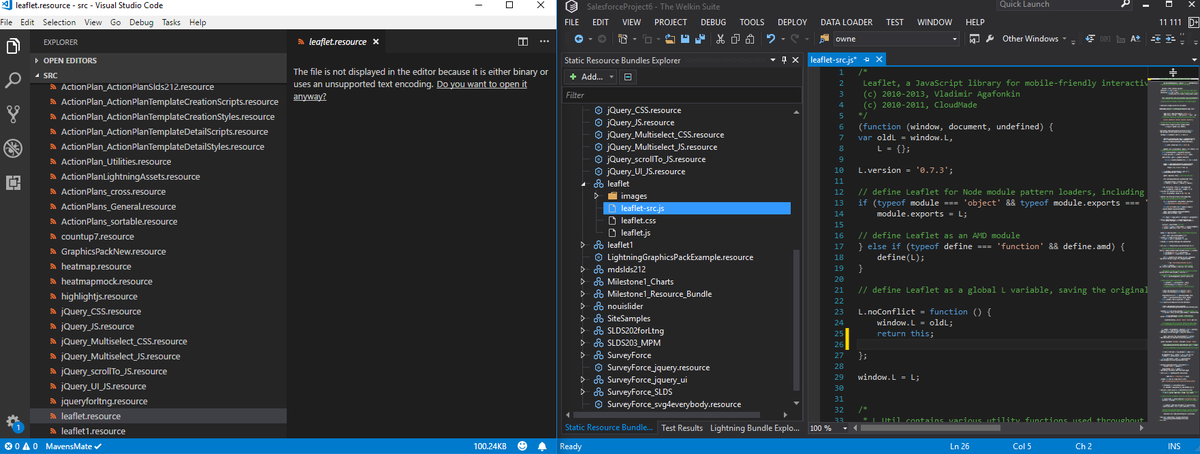Click the Copy icon in Welkin Suite toolbar
The height and width of the screenshot is (454, 1200).
(735, 39)
